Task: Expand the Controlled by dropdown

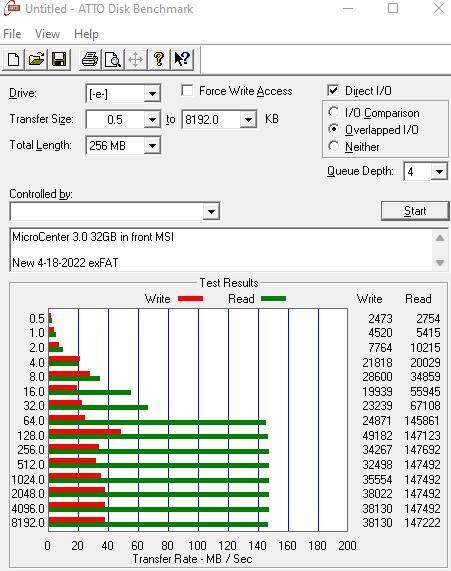Action: [211, 211]
